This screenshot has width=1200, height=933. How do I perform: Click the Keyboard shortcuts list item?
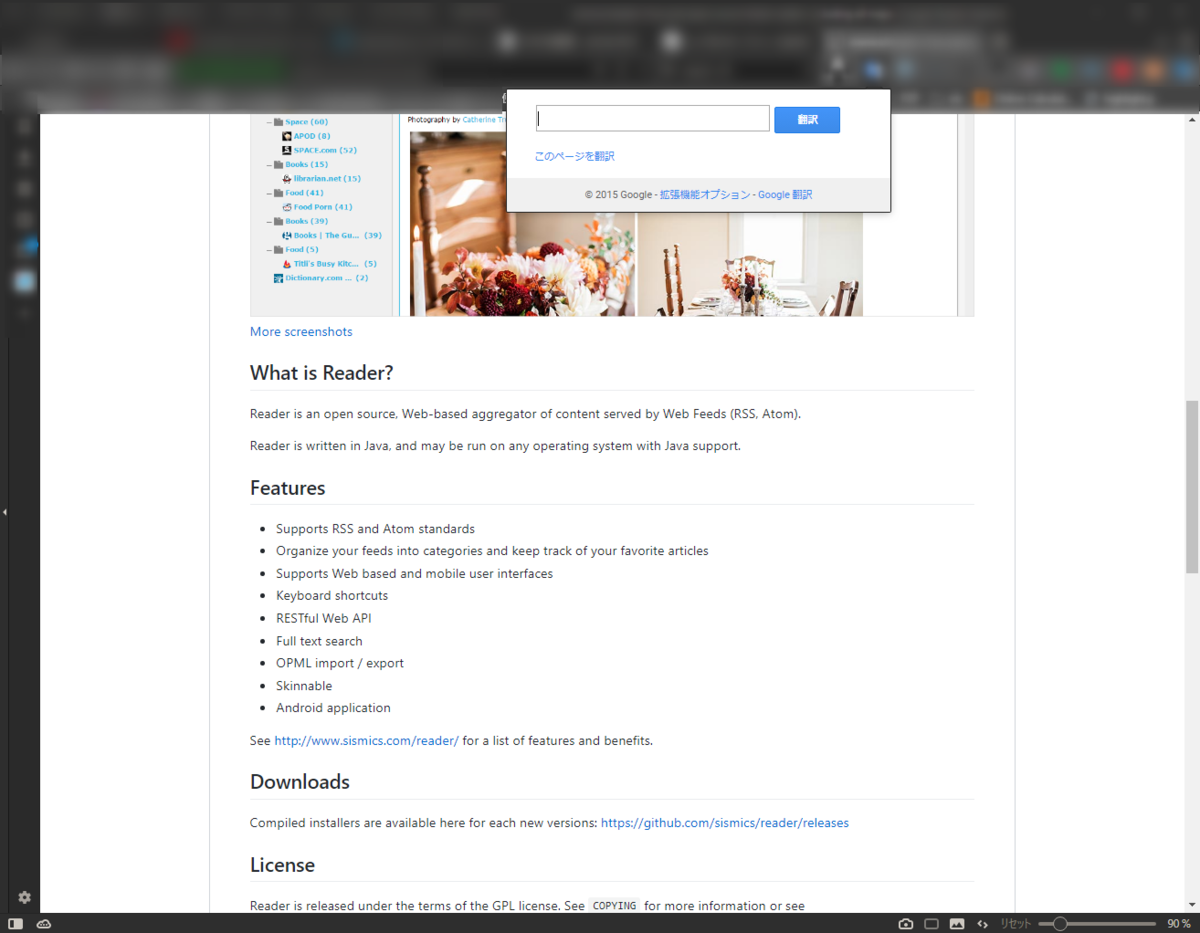(x=332, y=596)
